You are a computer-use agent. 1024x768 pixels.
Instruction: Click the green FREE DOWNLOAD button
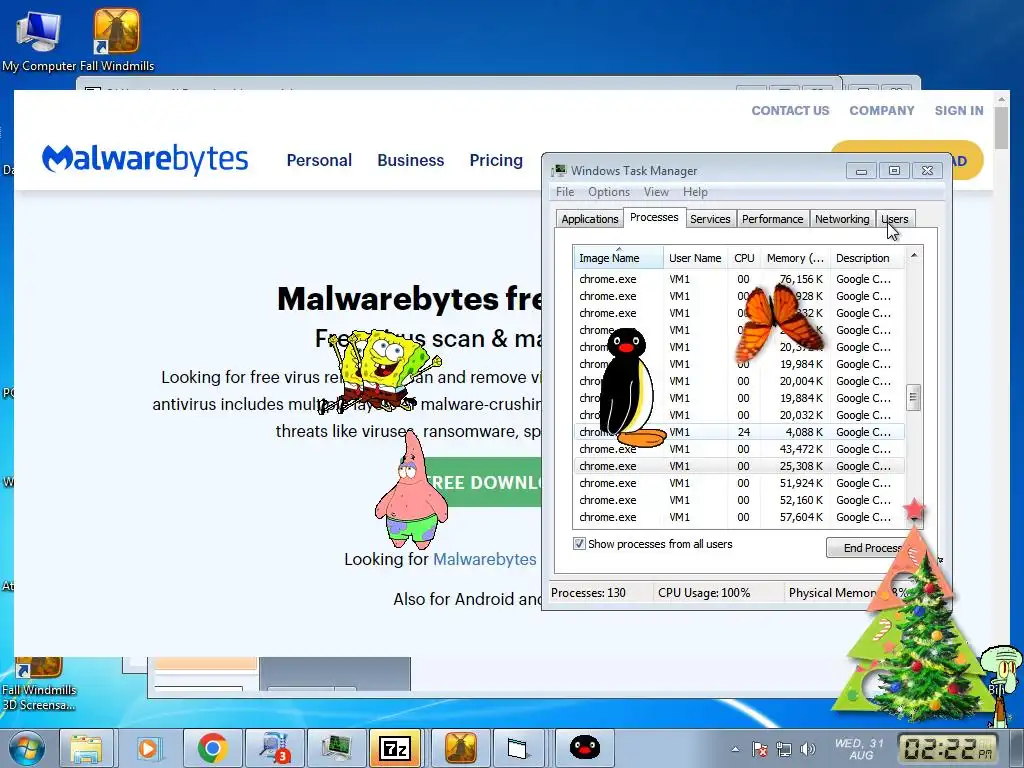(483, 482)
